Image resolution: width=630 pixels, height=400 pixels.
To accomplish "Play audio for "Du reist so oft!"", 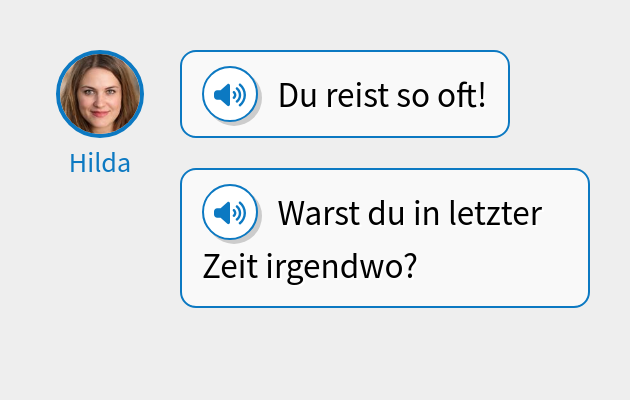I will [x=230, y=94].
